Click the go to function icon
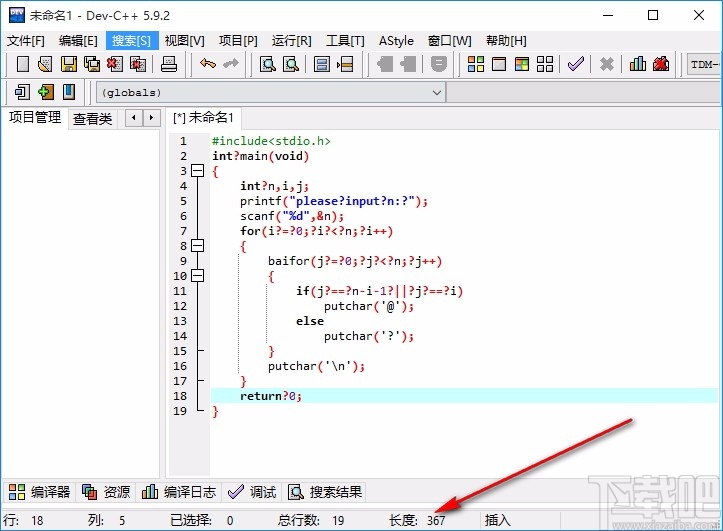The image size is (723, 531). [x=322, y=64]
